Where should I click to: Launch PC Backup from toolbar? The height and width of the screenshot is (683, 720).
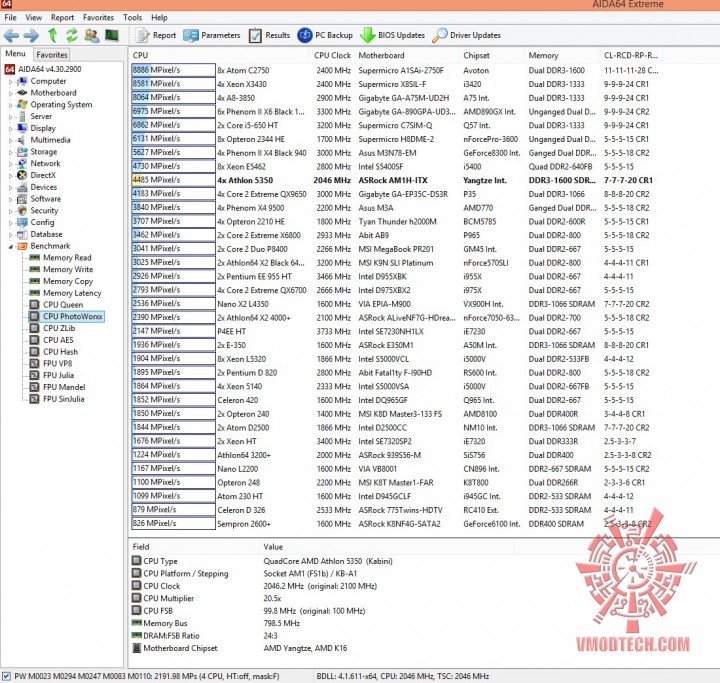point(325,35)
